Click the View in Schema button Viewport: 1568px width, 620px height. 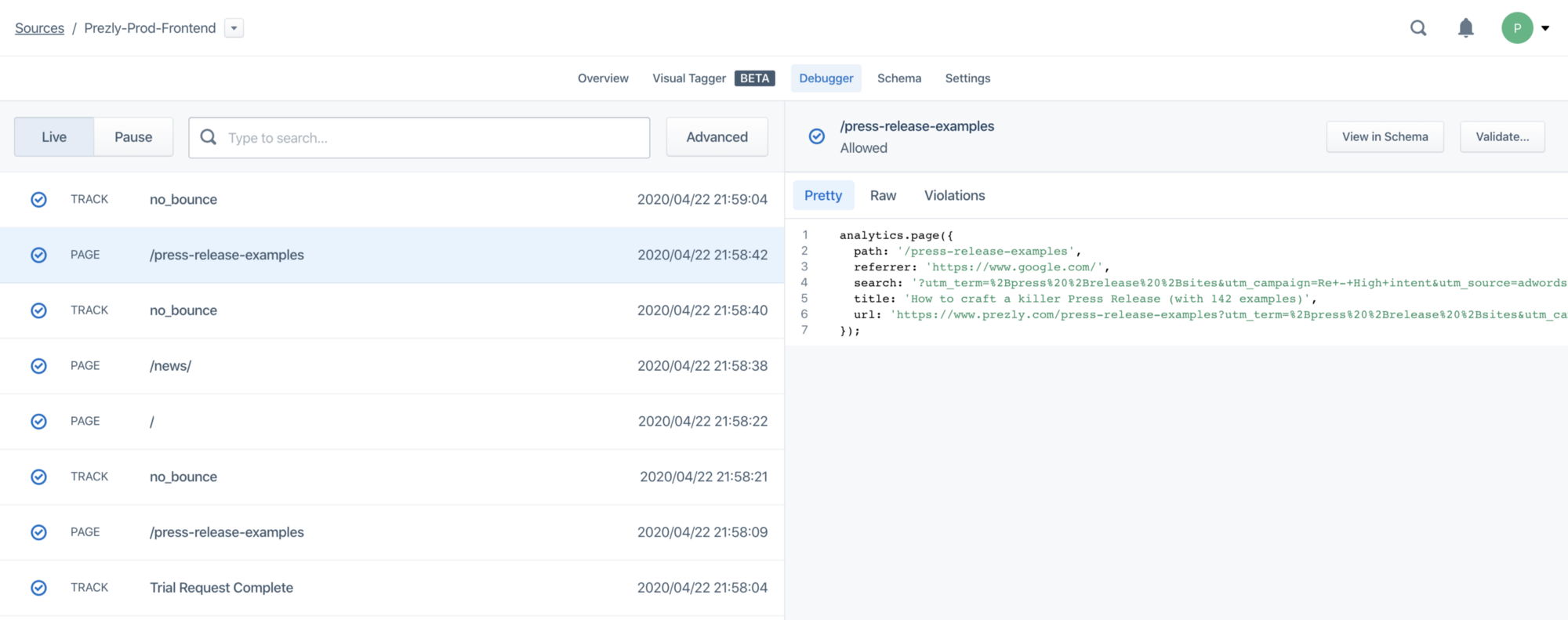[x=1385, y=136]
